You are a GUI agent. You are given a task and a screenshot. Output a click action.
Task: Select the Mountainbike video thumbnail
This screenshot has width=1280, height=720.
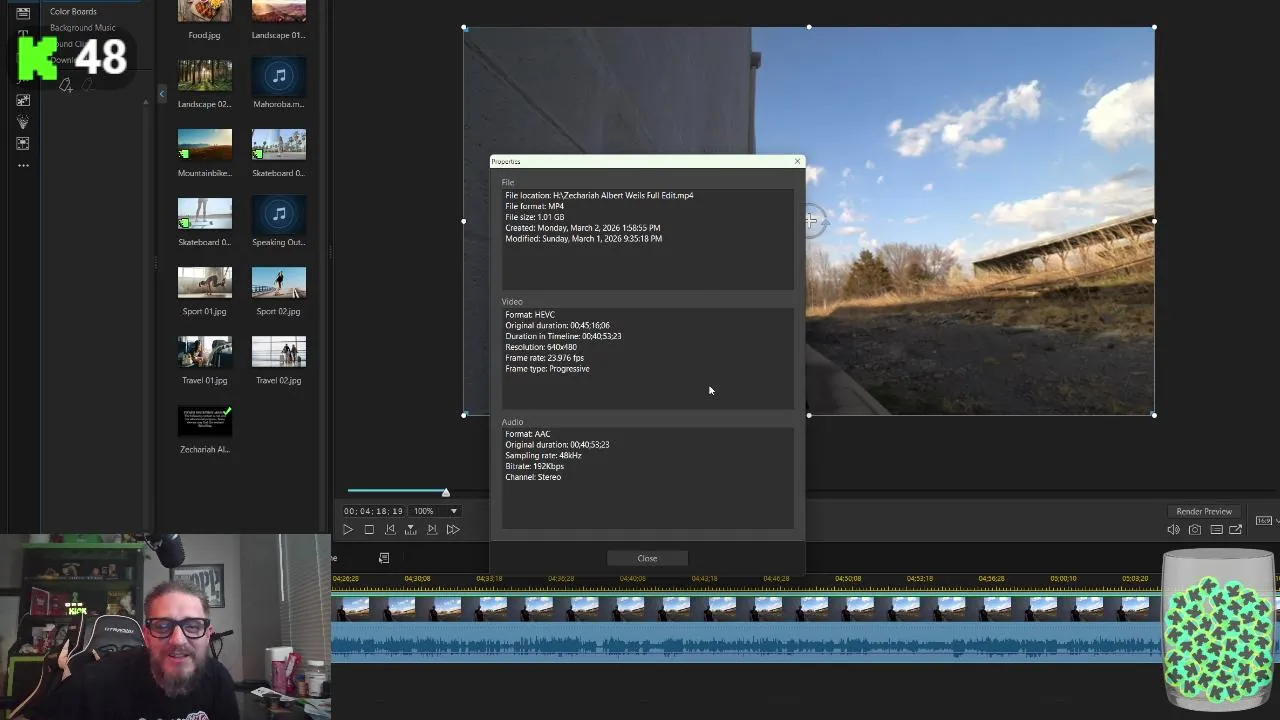click(x=204, y=145)
